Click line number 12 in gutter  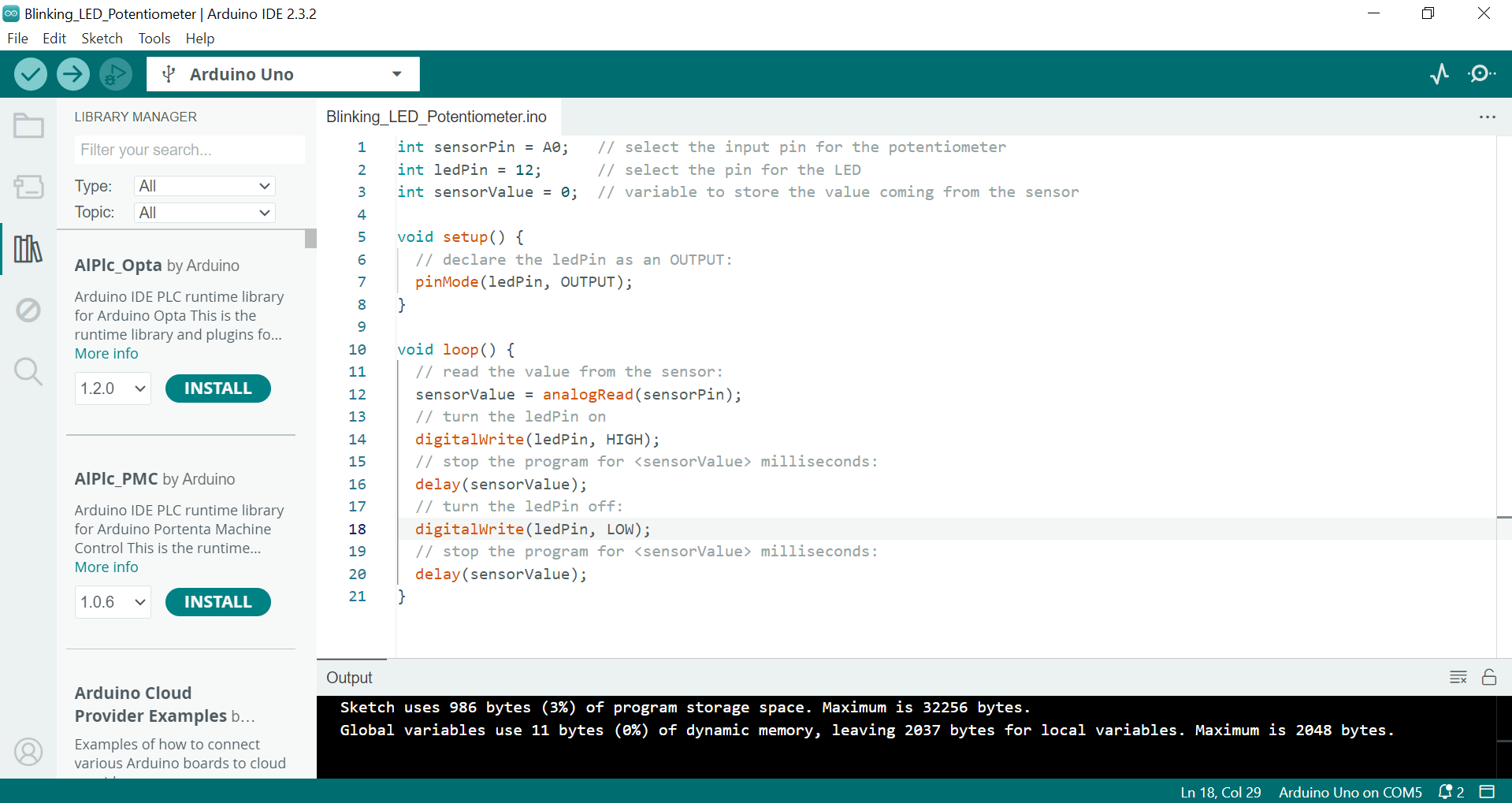(x=357, y=395)
